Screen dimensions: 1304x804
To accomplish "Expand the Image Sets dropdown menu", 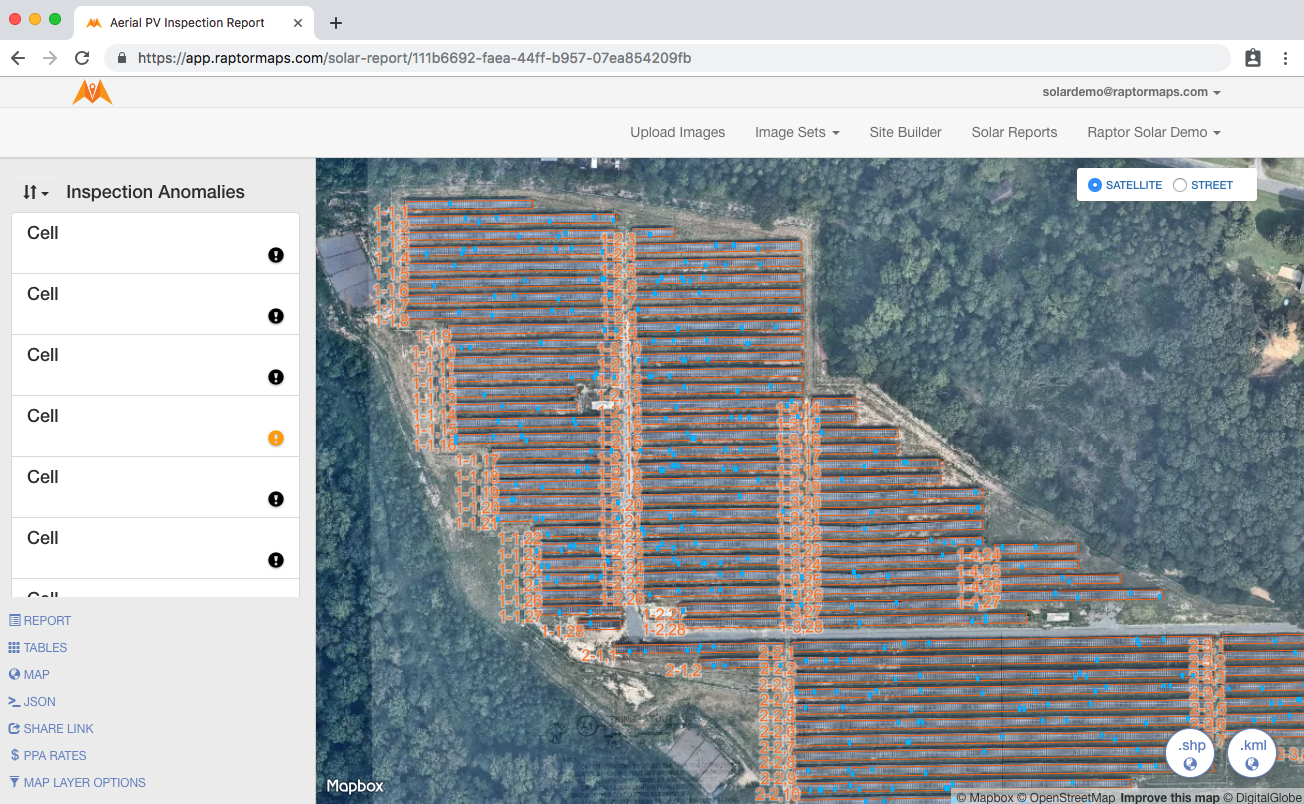I will 797,132.
